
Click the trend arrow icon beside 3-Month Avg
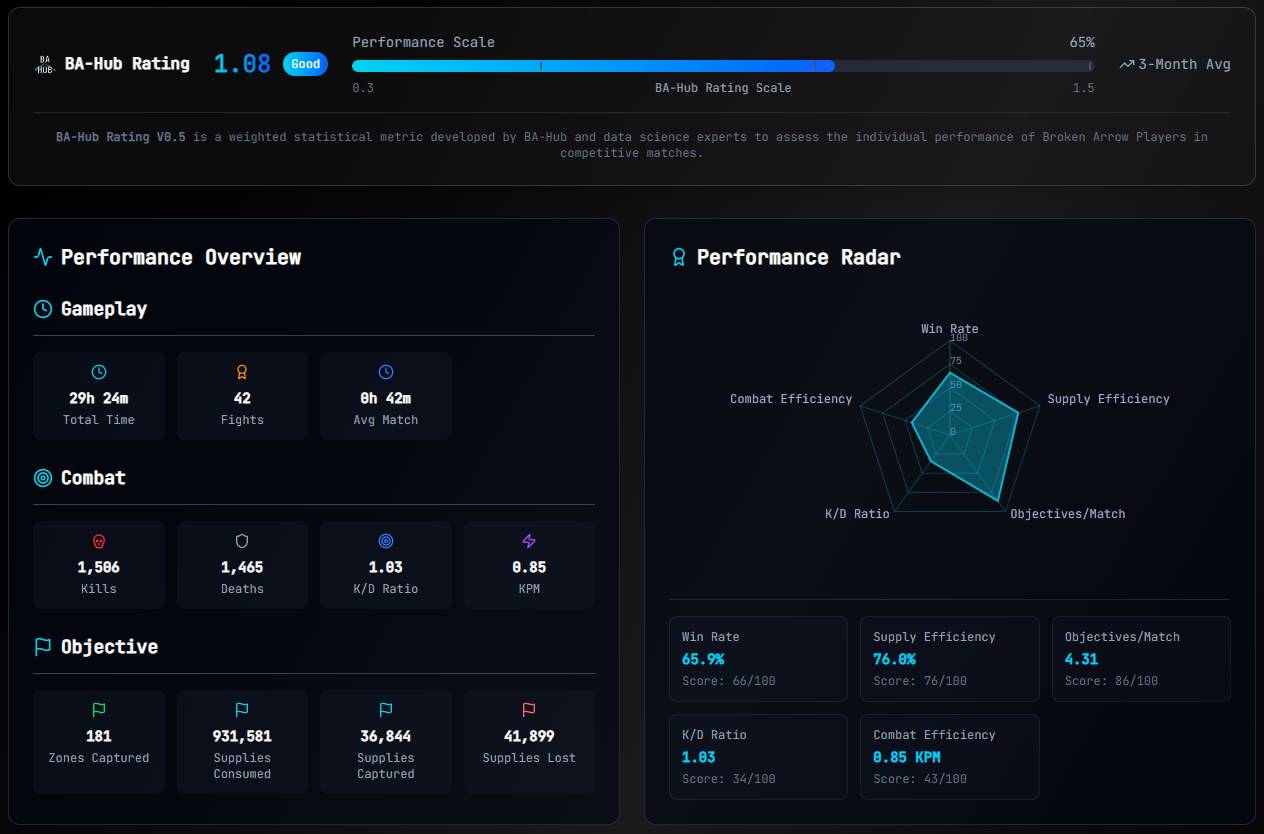(1127, 64)
